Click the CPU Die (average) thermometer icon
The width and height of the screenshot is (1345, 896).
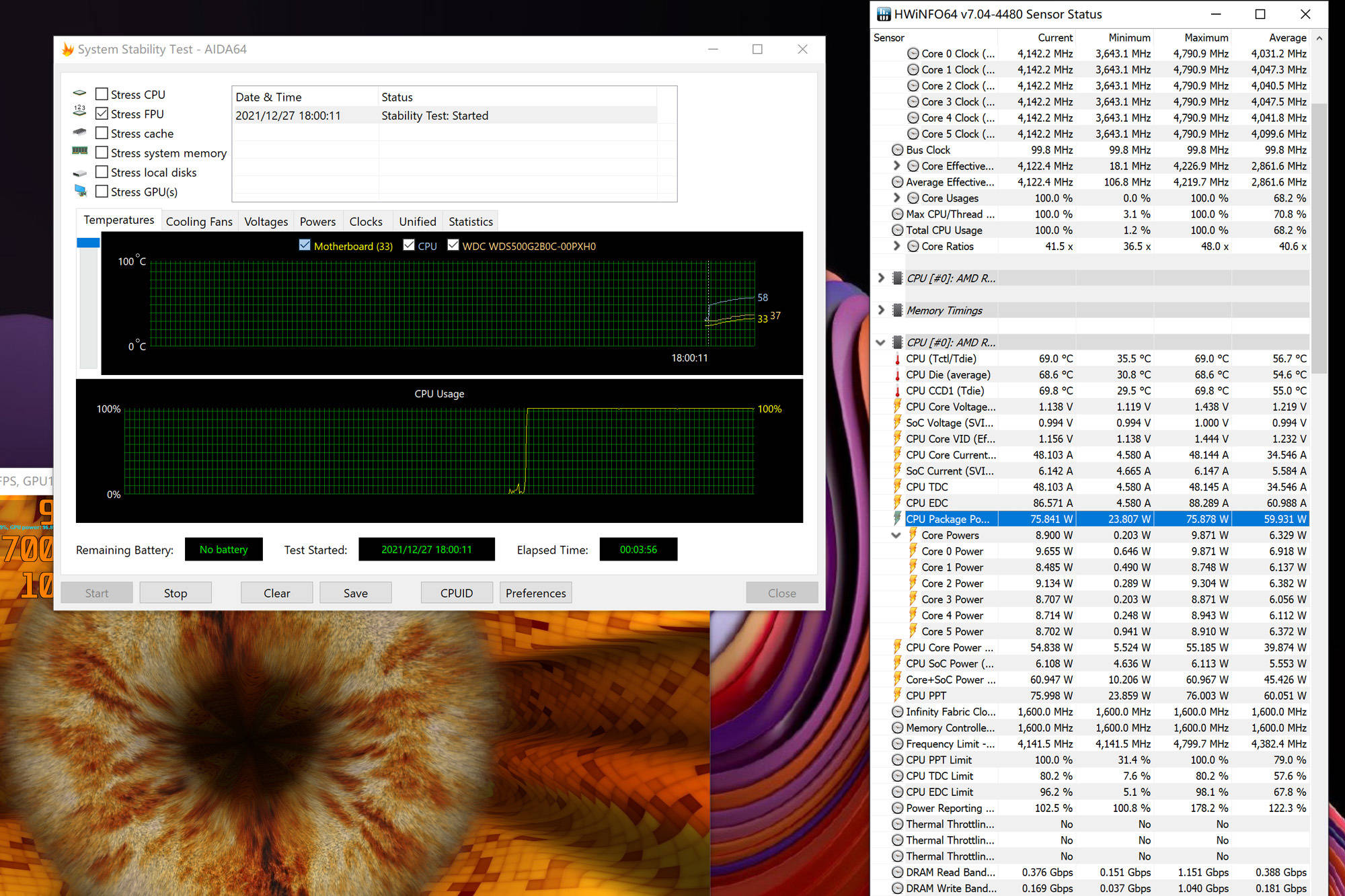897,375
